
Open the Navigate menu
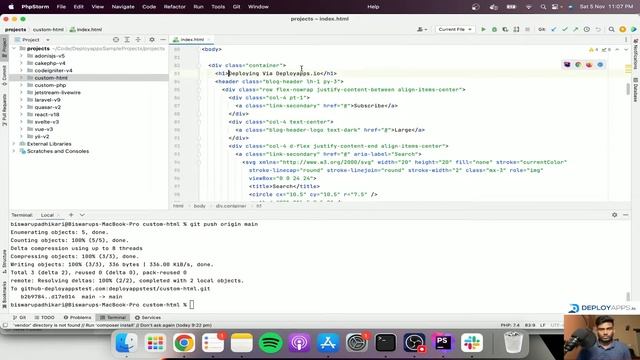(x=123, y=7)
